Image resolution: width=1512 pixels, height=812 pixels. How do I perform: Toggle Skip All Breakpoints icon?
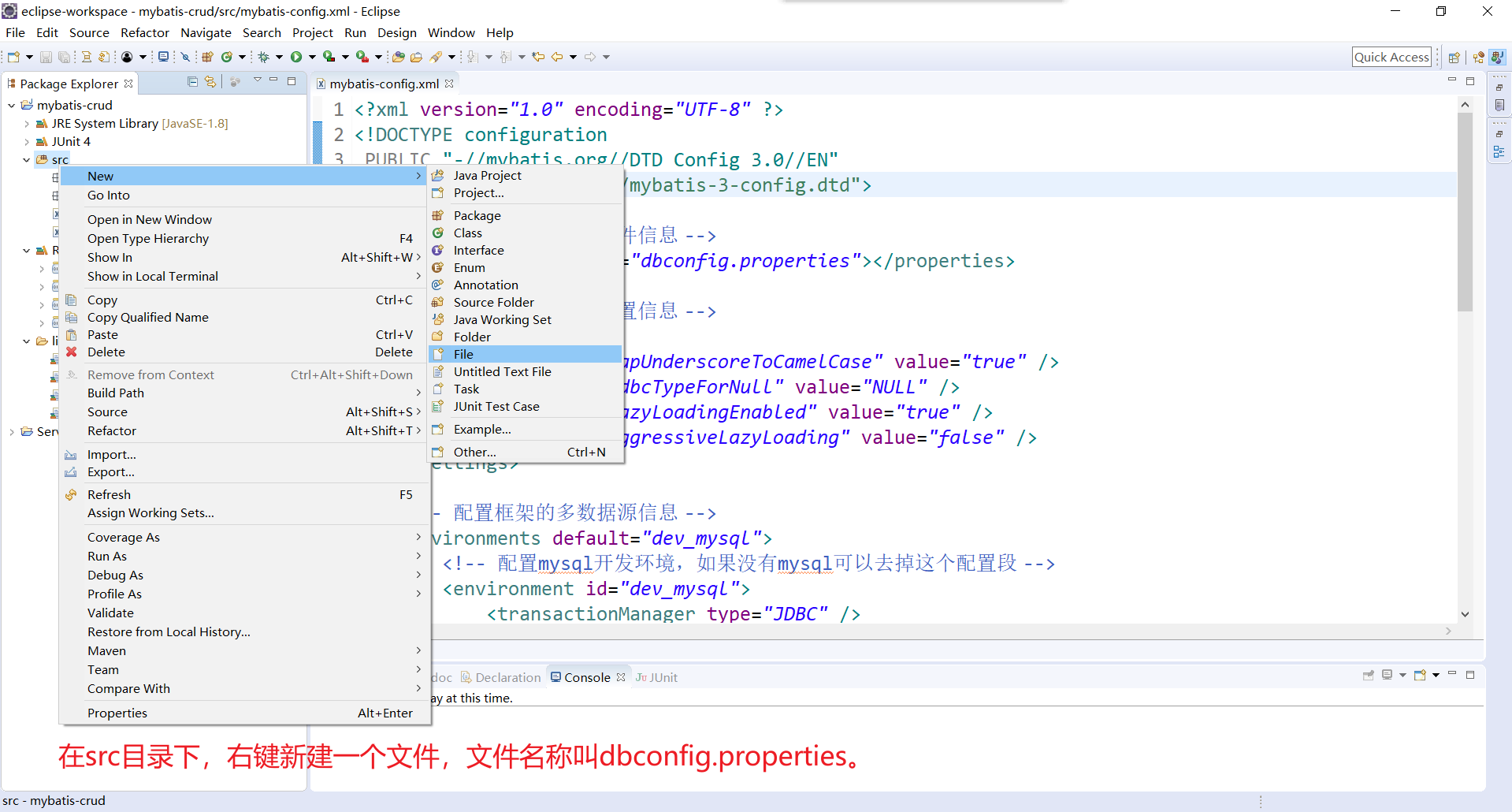click(x=185, y=57)
